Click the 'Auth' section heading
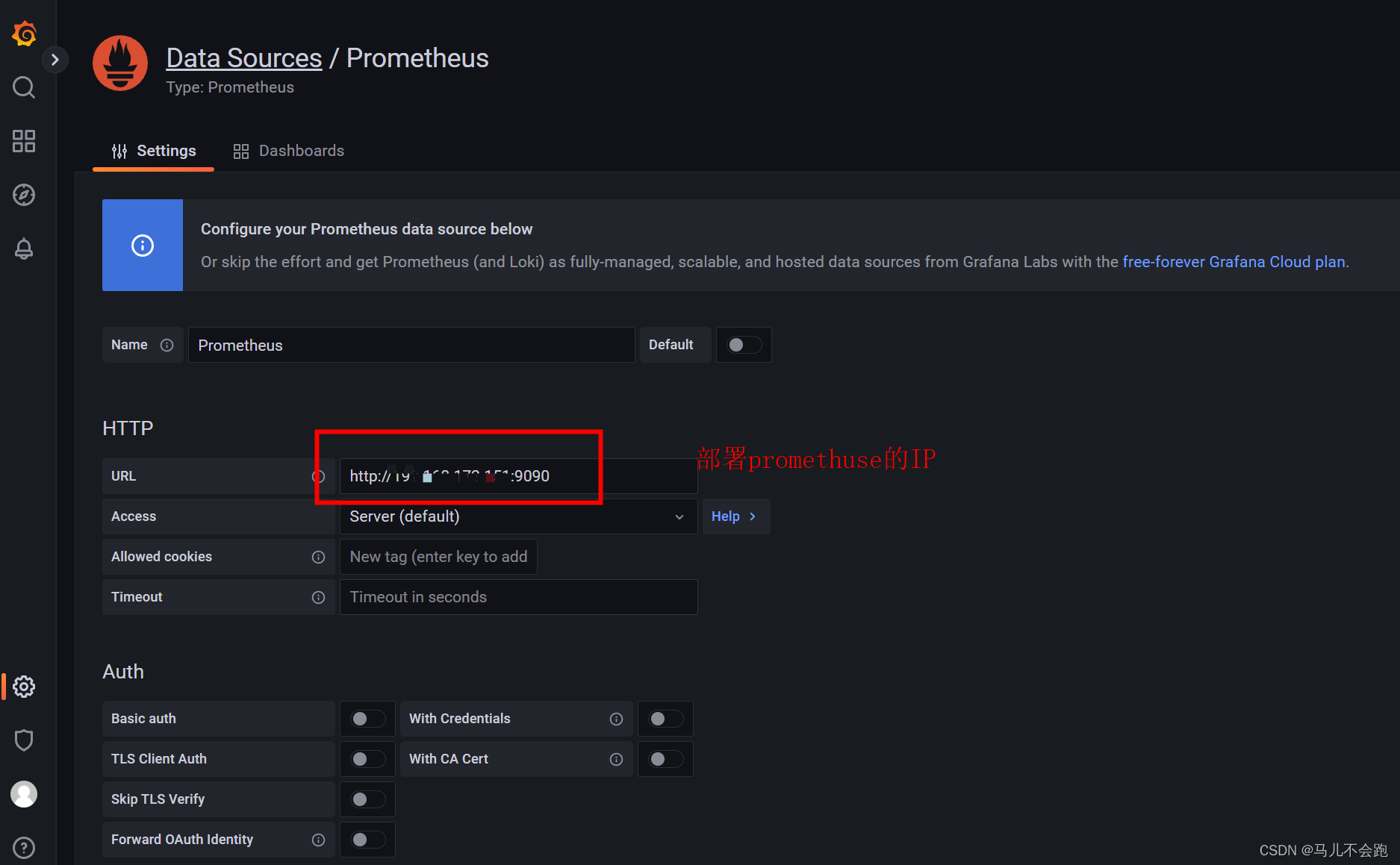The image size is (1400, 865). (123, 672)
